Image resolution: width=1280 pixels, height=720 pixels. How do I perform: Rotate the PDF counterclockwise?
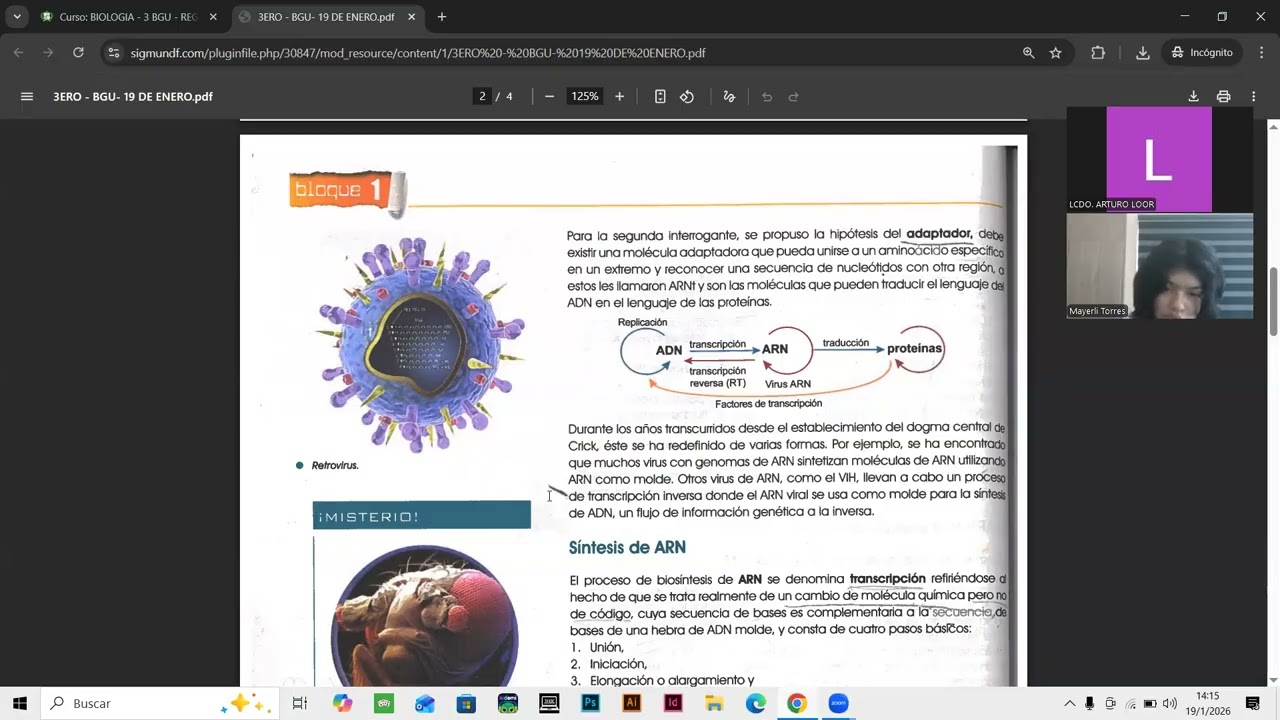click(x=687, y=97)
